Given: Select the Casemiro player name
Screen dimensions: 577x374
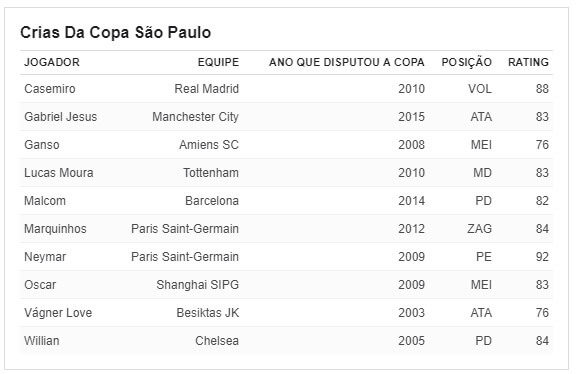Looking at the screenshot, I should pyautogui.click(x=50, y=89).
